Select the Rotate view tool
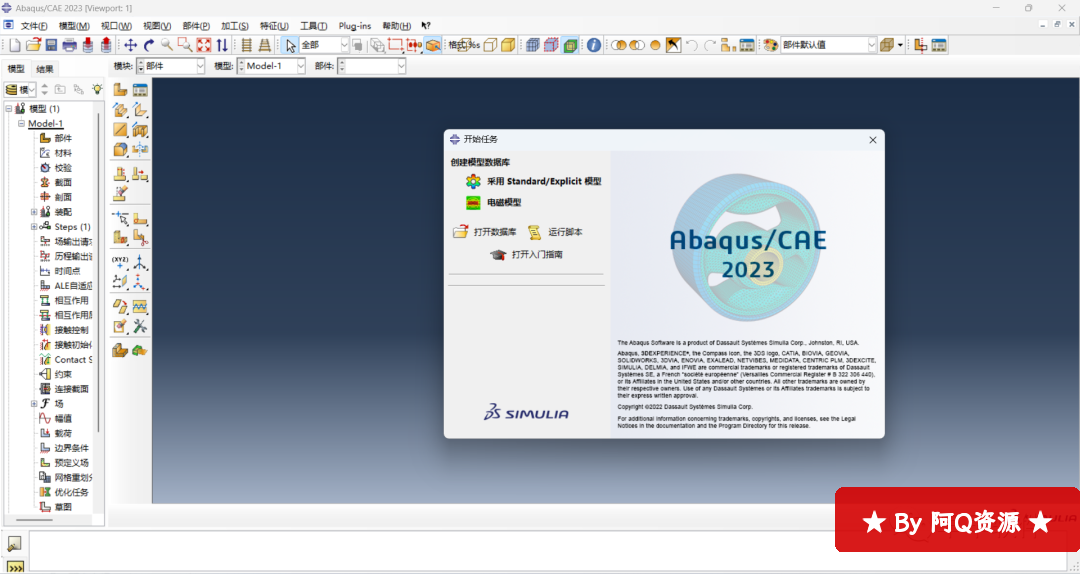The height and width of the screenshot is (574, 1080). tap(148, 45)
